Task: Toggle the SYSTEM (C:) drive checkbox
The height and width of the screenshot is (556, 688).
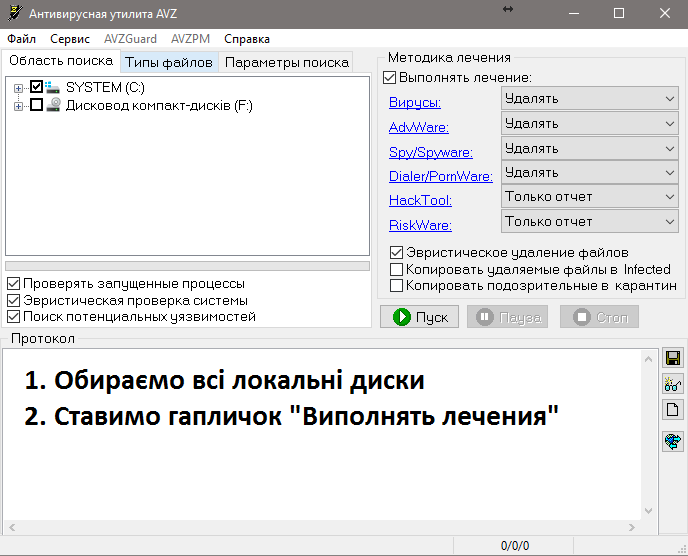Action: [37, 87]
